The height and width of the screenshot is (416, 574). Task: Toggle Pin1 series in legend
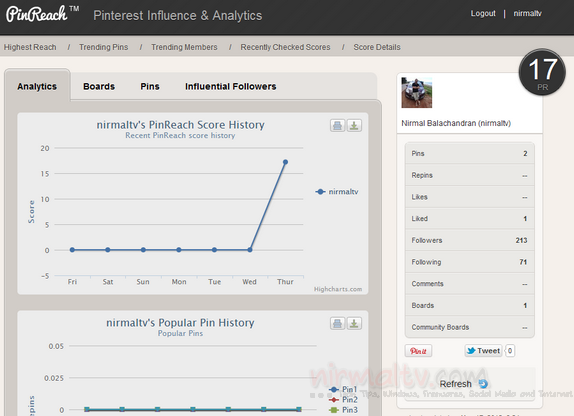343,389
